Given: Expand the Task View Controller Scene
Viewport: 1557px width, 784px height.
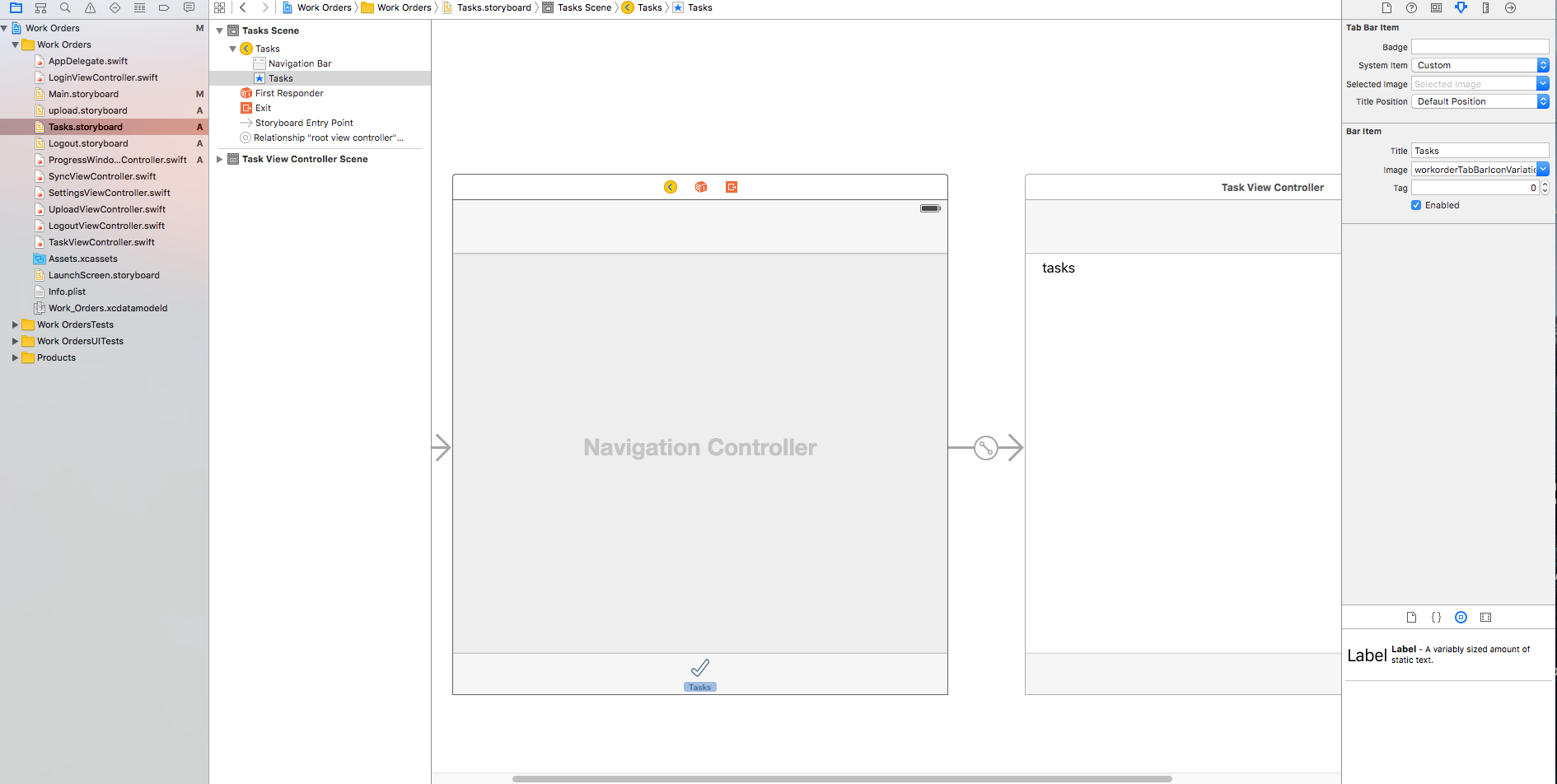Looking at the screenshot, I should pyautogui.click(x=218, y=158).
